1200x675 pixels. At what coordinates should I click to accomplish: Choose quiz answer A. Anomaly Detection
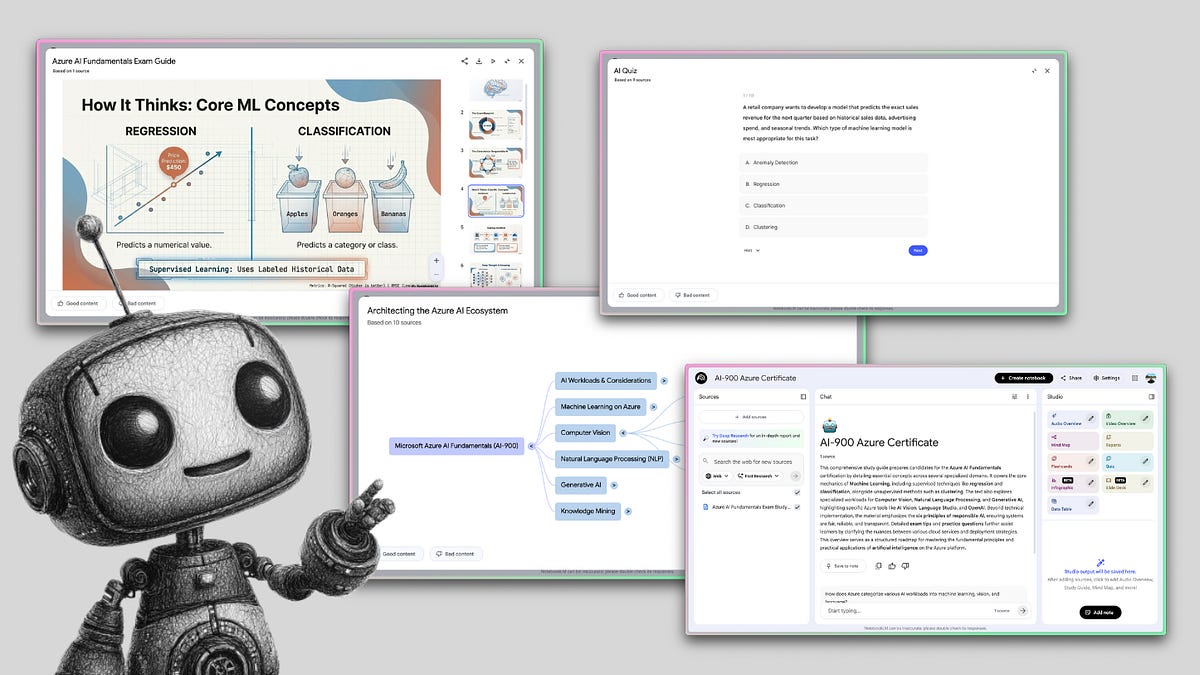[x=834, y=162]
